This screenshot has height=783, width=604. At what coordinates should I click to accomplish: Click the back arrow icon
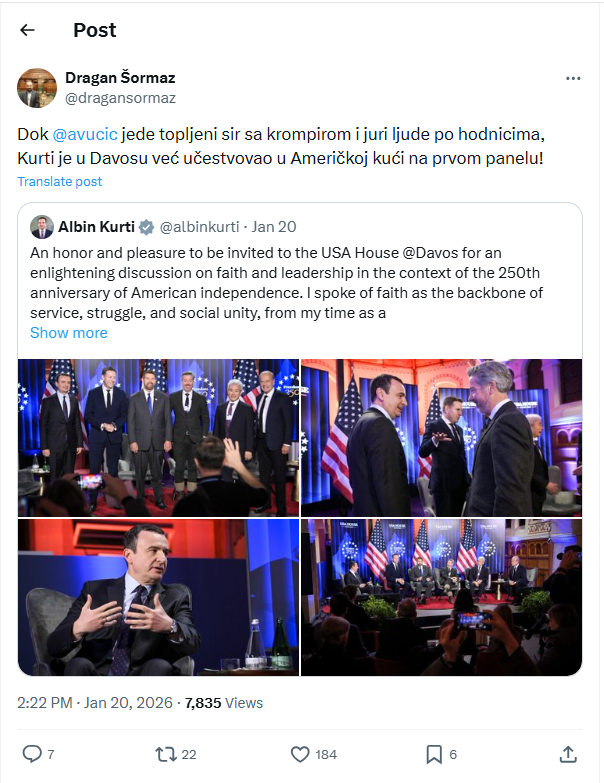[x=27, y=30]
